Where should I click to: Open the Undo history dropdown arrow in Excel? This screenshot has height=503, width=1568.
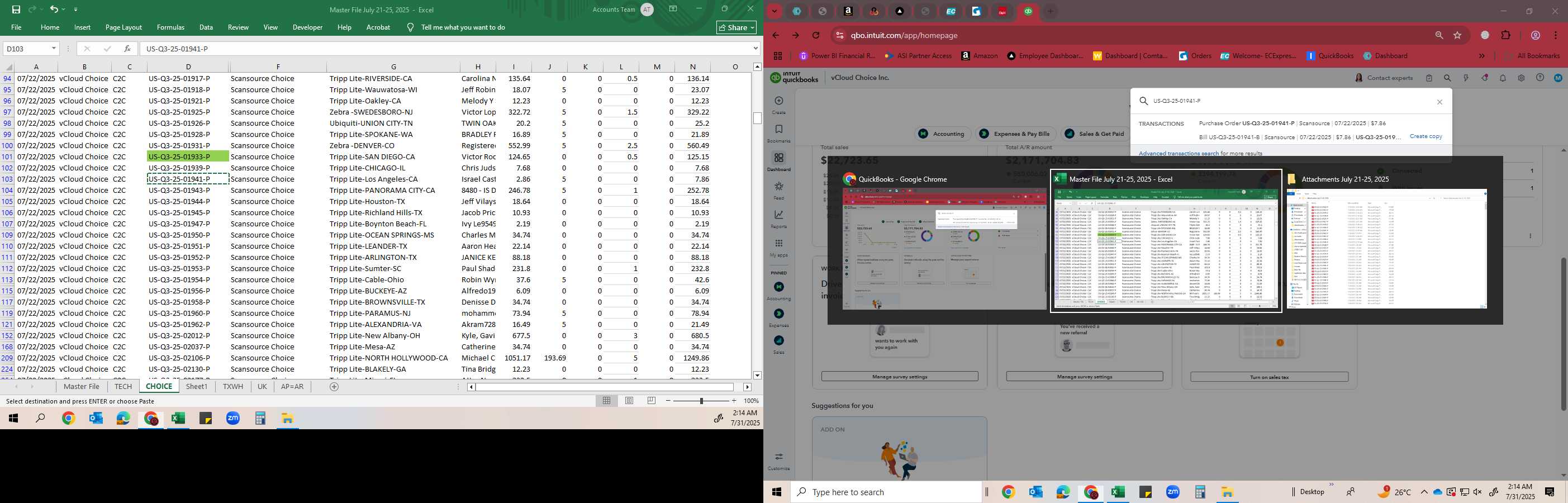point(64,10)
